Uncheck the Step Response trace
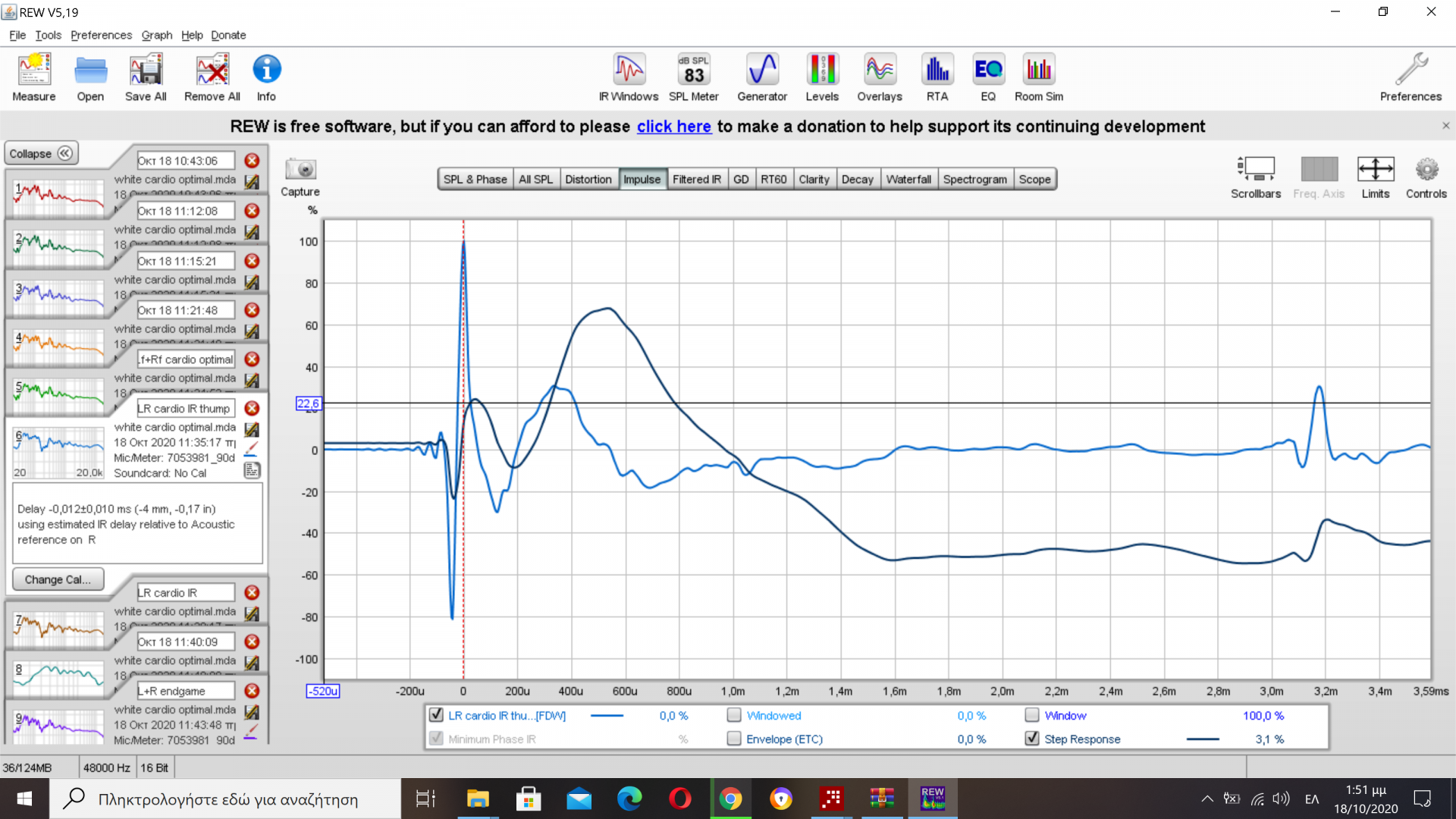Image resolution: width=1456 pixels, height=819 pixels. point(1032,739)
